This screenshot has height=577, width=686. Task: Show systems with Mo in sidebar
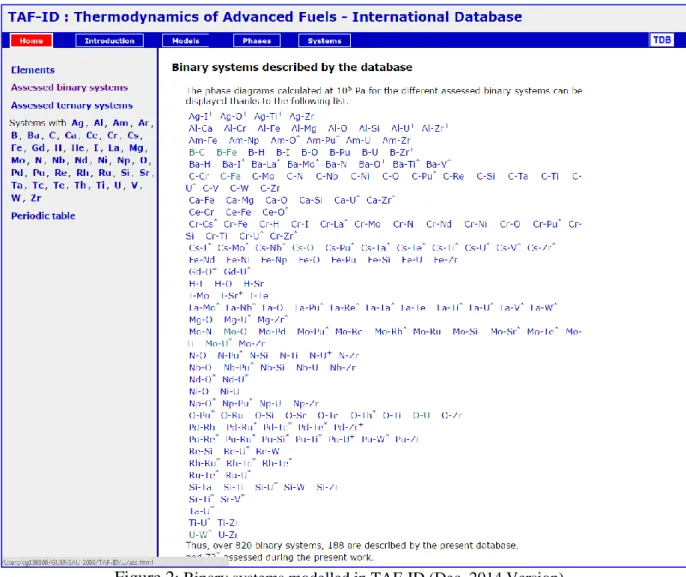click(x=18, y=160)
